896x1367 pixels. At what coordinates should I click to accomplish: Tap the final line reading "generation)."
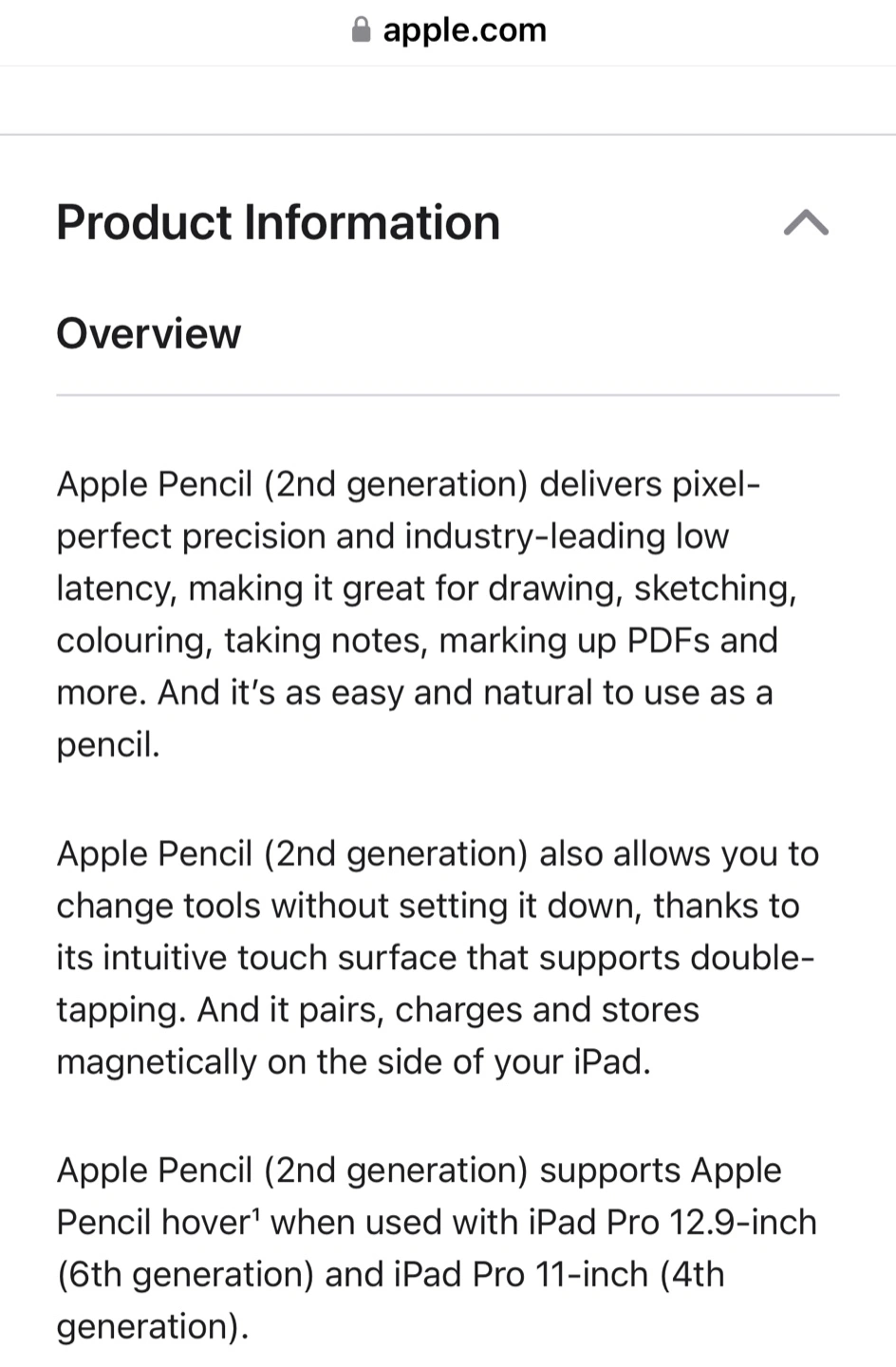coord(152,1326)
